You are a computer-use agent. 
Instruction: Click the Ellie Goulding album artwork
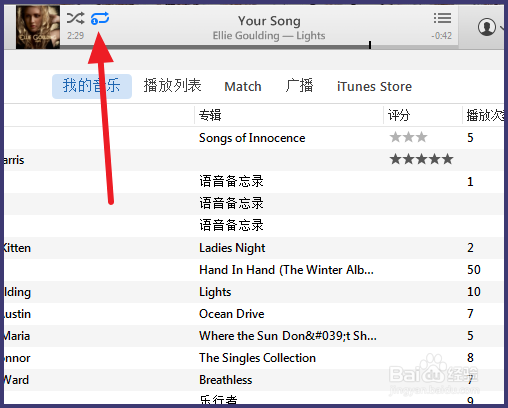pyautogui.click(x=38, y=27)
